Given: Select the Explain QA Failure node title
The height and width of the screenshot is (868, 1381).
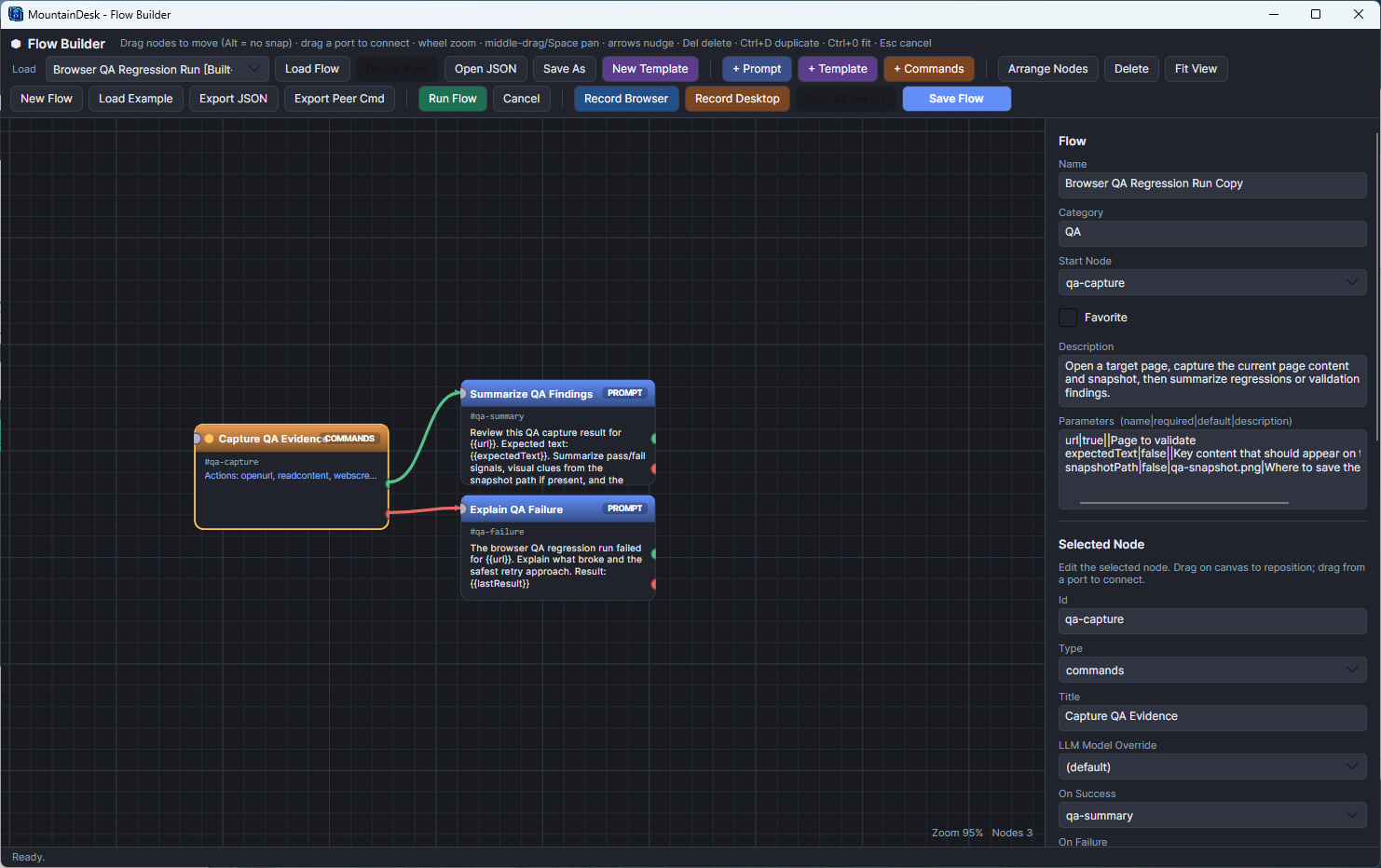Looking at the screenshot, I should pos(516,509).
